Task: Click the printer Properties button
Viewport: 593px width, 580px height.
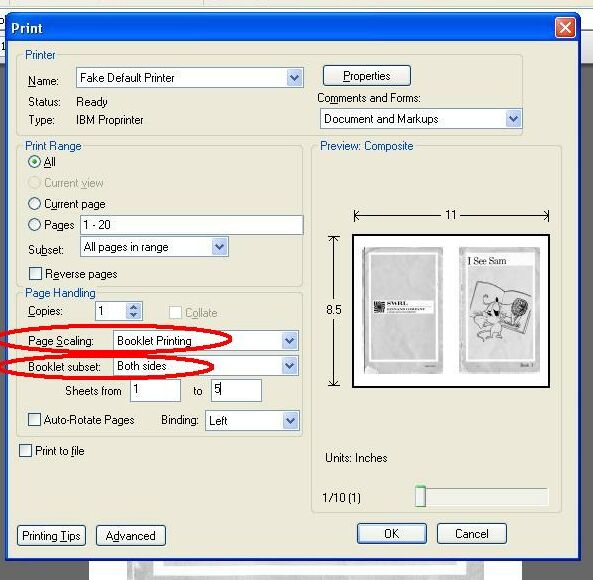Action: tap(367, 76)
